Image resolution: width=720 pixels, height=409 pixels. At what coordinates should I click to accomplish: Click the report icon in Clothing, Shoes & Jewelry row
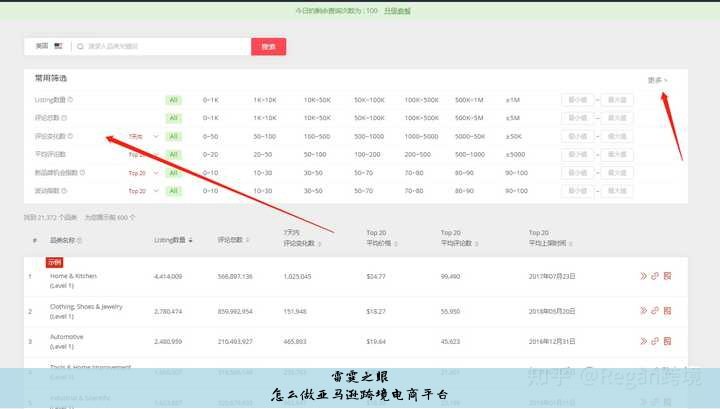pyautogui.click(x=667, y=310)
